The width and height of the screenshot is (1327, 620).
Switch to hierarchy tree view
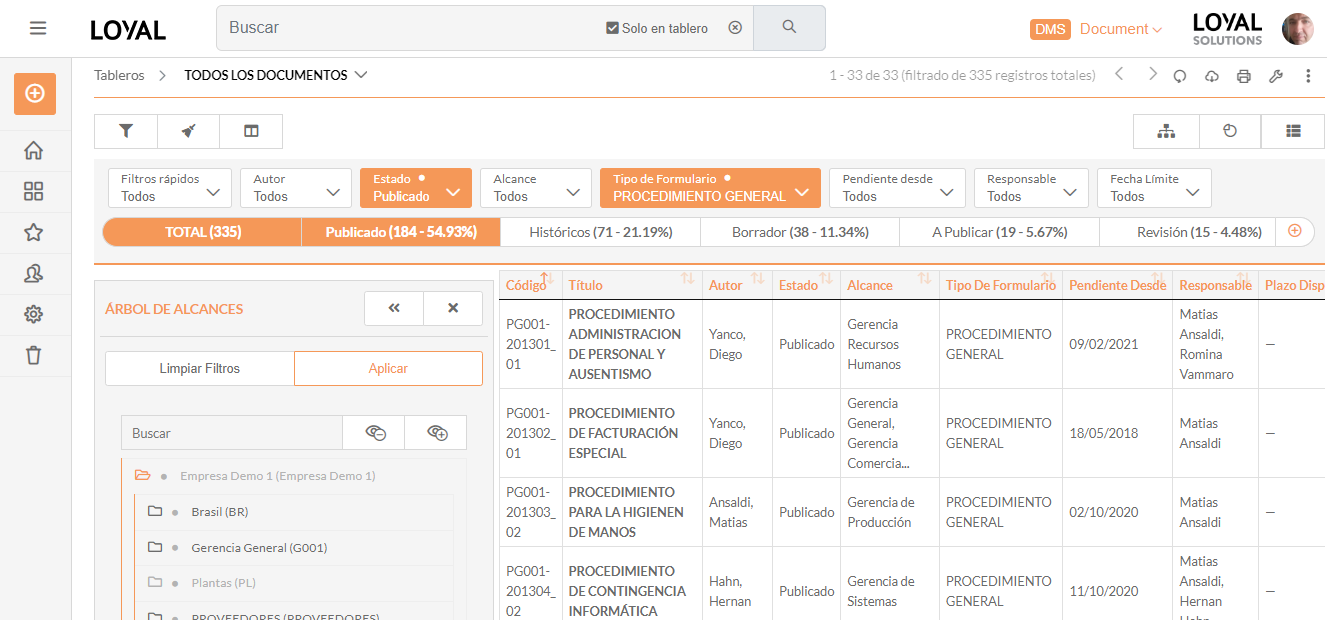pos(1166,131)
